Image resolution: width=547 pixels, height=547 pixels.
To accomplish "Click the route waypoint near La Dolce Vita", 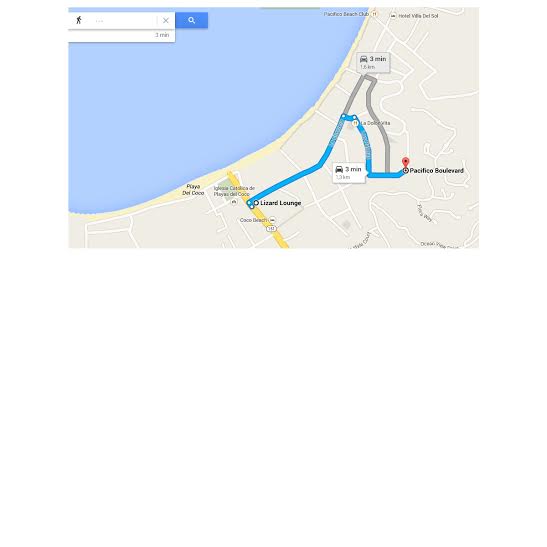I will coord(354,118).
